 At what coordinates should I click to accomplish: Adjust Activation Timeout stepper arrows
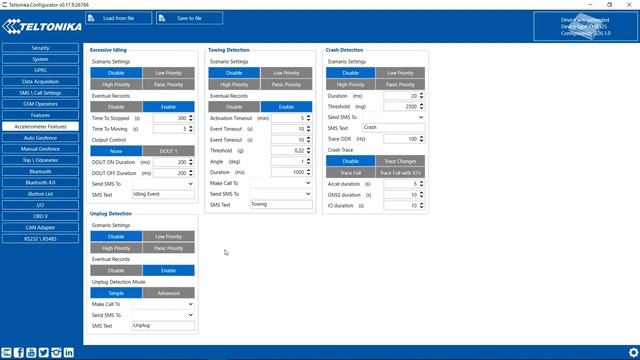pos(309,118)
